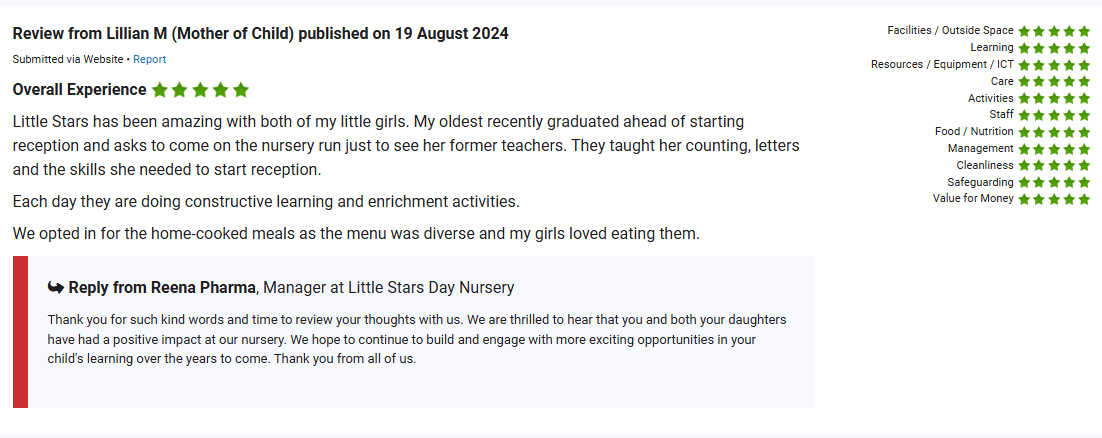Click the Overall Experience star rating
Image resolution: width=1102 pixels, height=438 pixels.
pos(200,90)
